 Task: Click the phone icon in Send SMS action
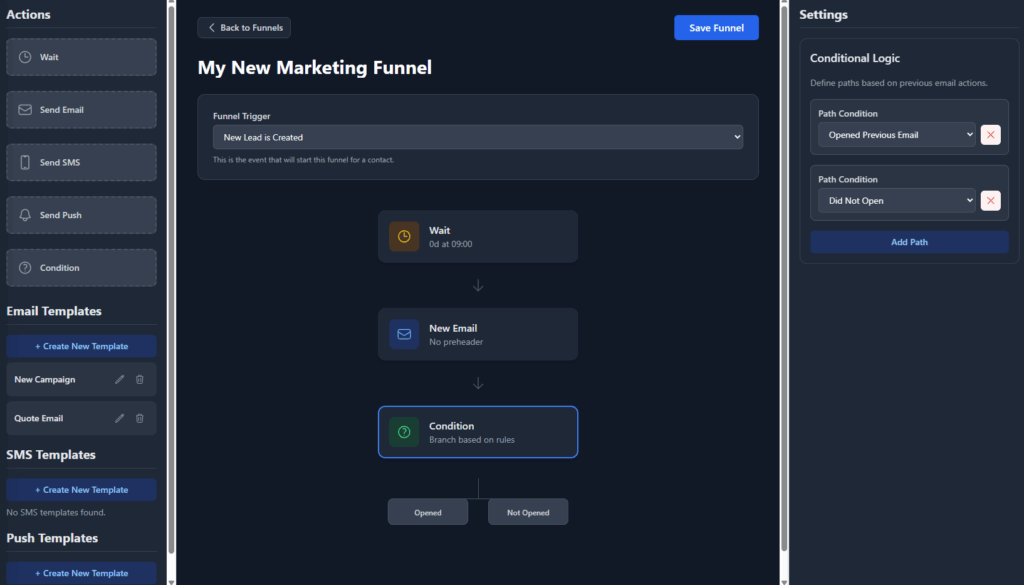(25, 162)
